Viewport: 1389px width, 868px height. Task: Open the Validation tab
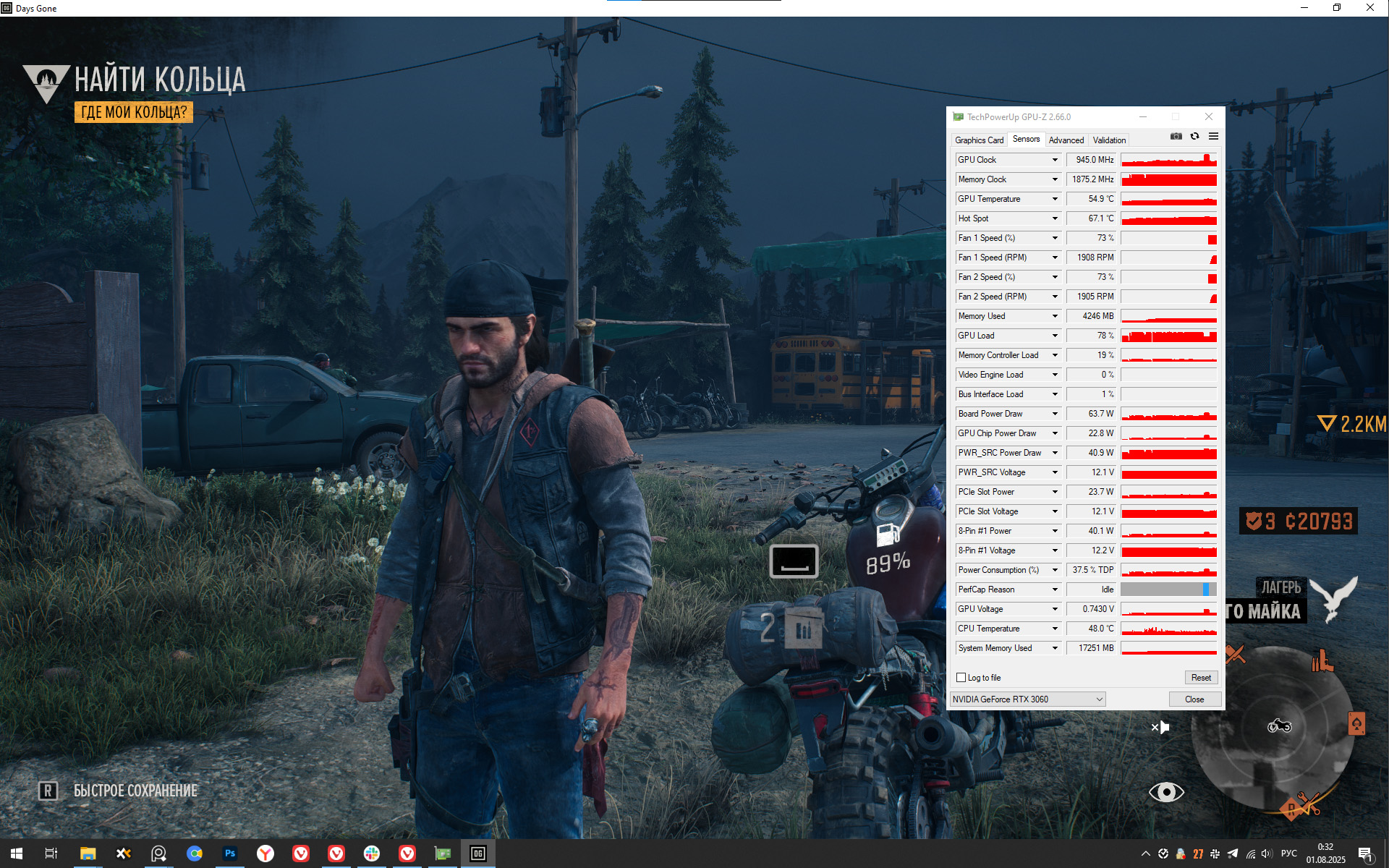tap(1109, 140)
